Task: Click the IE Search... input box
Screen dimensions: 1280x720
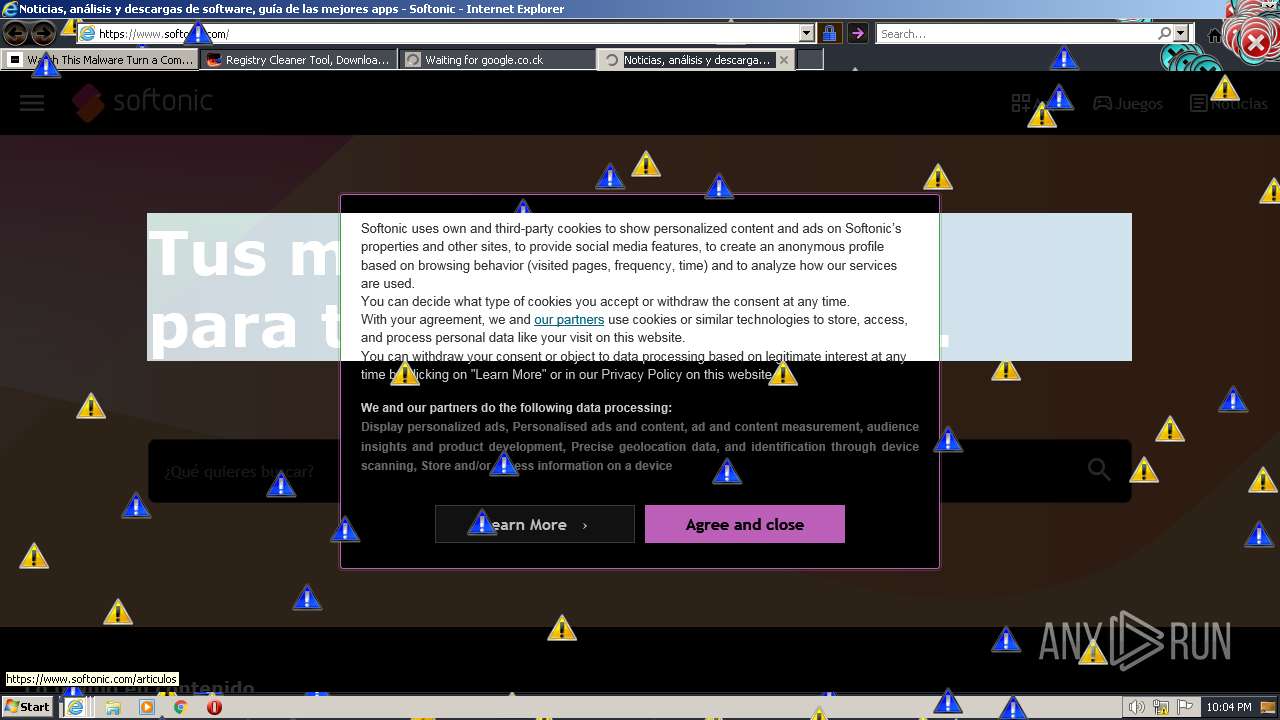Action: click(x=1017, y=33)
